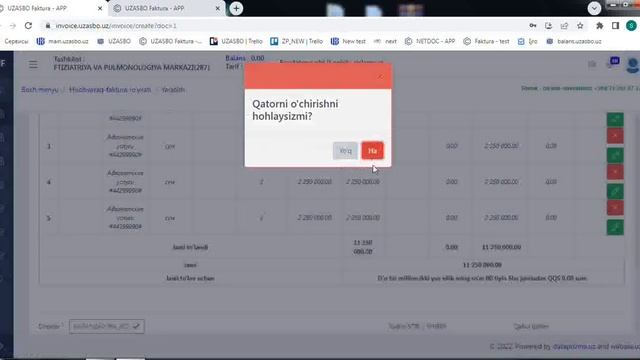Screen dimensions: 640x360
Task: Go forward in browser history
Action: (13, 26)
